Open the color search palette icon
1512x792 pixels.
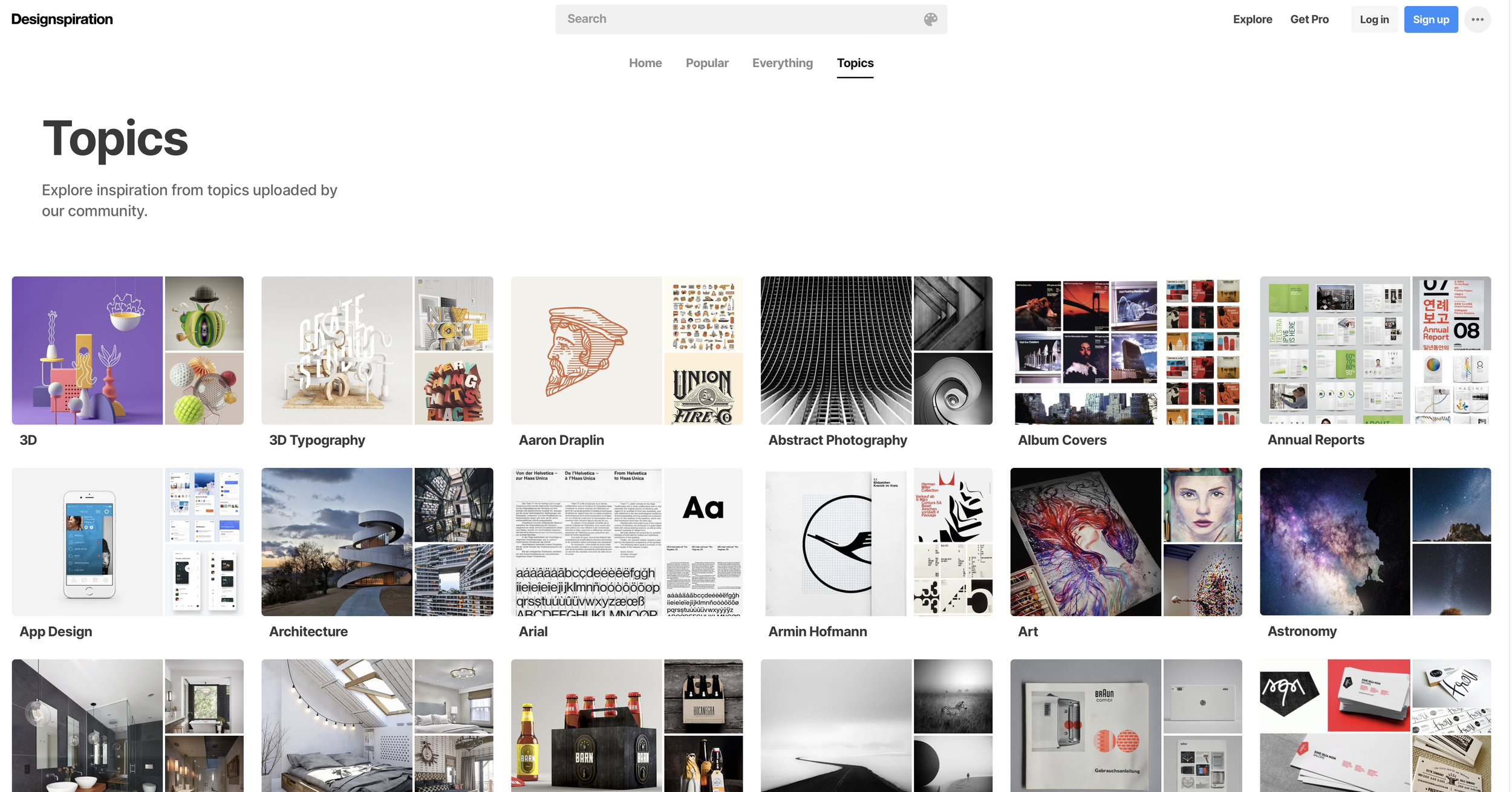point(930,19)
